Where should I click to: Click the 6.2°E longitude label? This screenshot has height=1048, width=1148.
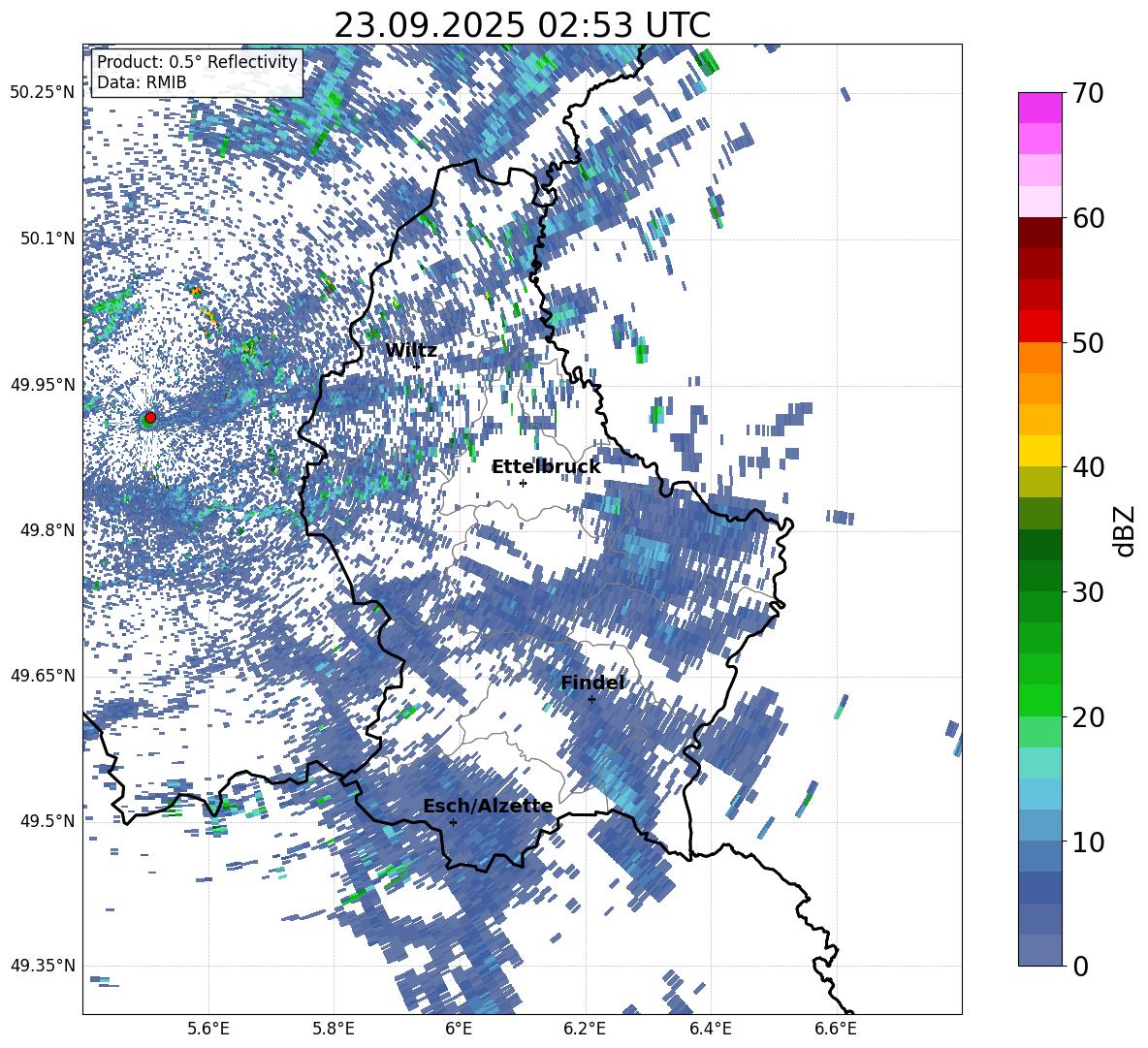[585, 1029]
